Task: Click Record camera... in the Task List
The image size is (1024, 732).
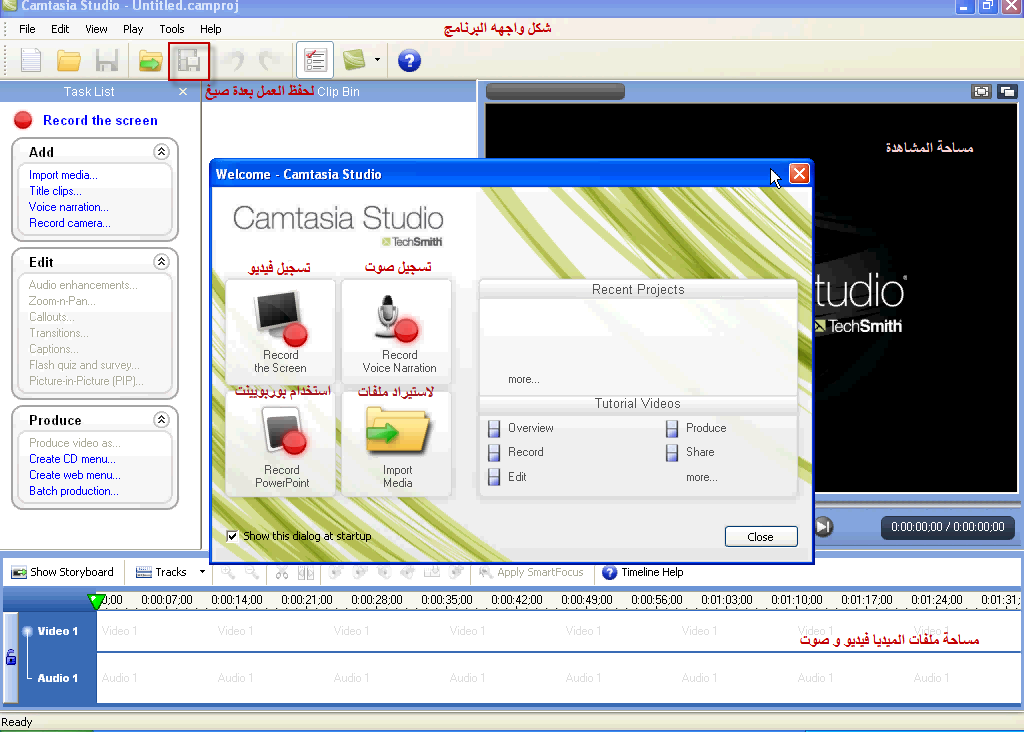Action: coord(70,223)
